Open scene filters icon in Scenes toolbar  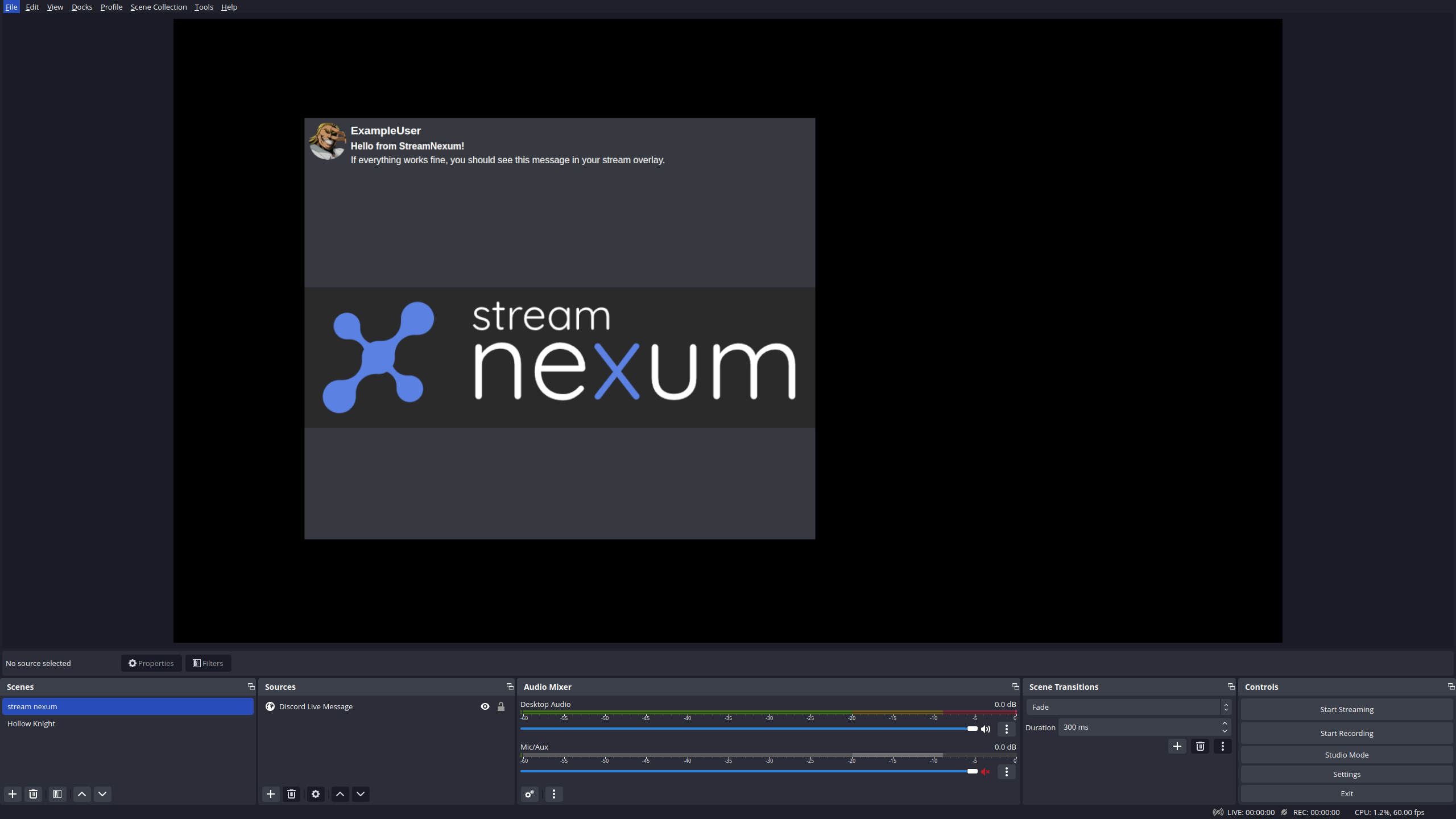pyautogui.click(x=57, y=794)
